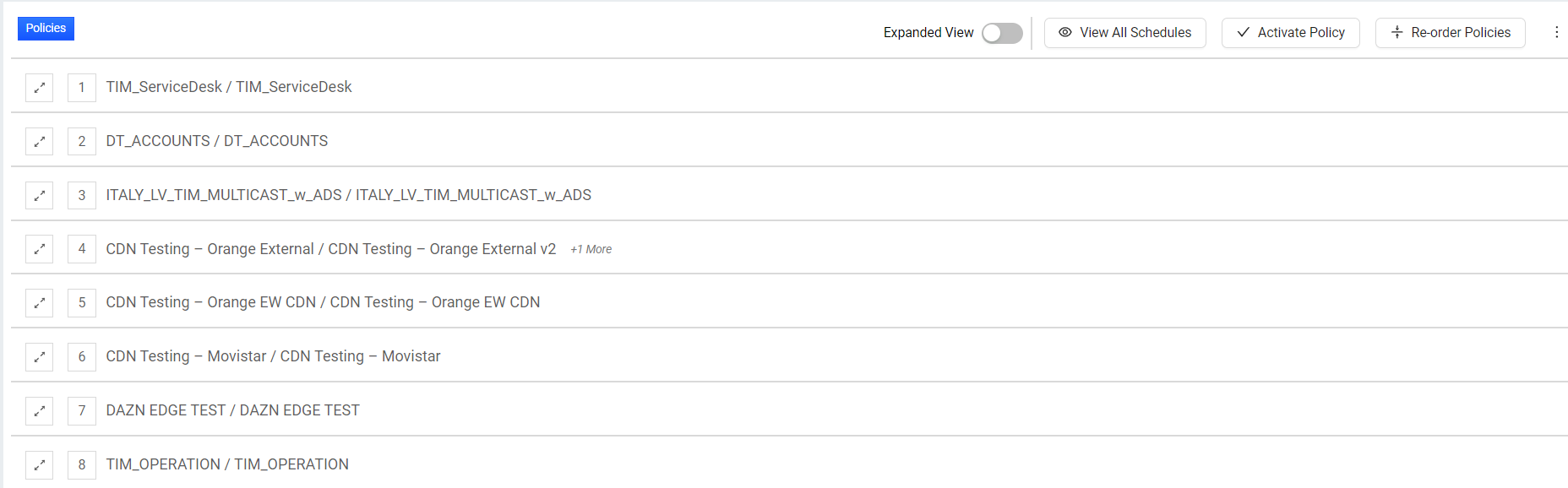Viewport: 1568px width, 488px height.
Task: Click expand icon for Movistar policy
Action: click(39, 356)
